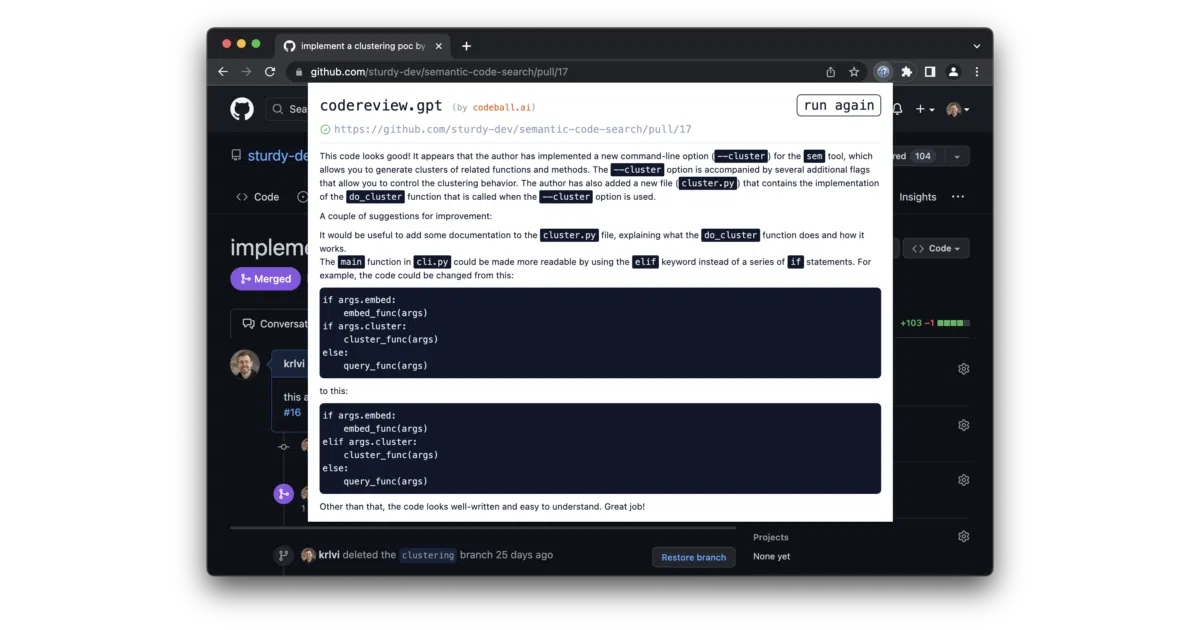This screenshot has height=630, width=1200.
Task: Click the browser forward arrow
Action: pyautogui.click(x=246, y=72)
